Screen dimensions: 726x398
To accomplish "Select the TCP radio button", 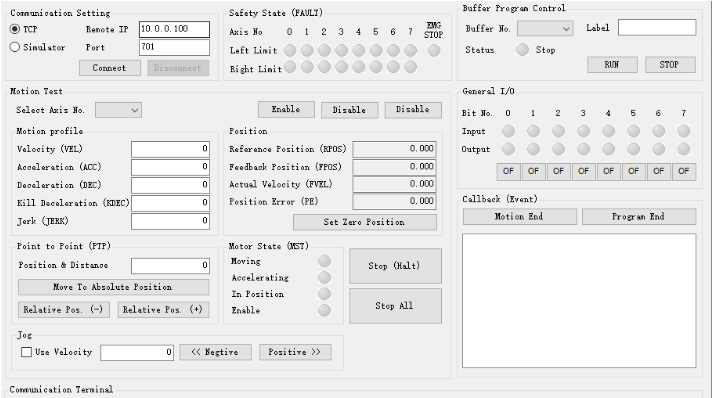I will click(x=15, y=29).
